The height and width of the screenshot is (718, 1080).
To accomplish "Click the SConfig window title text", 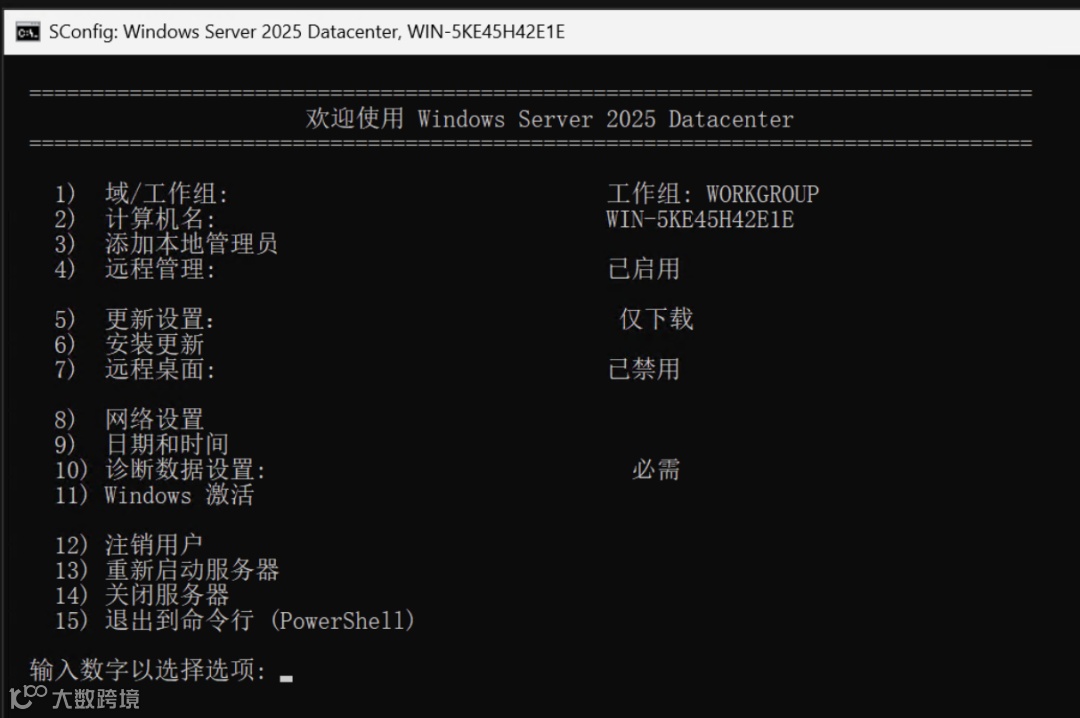I will (x=307, y=32).
